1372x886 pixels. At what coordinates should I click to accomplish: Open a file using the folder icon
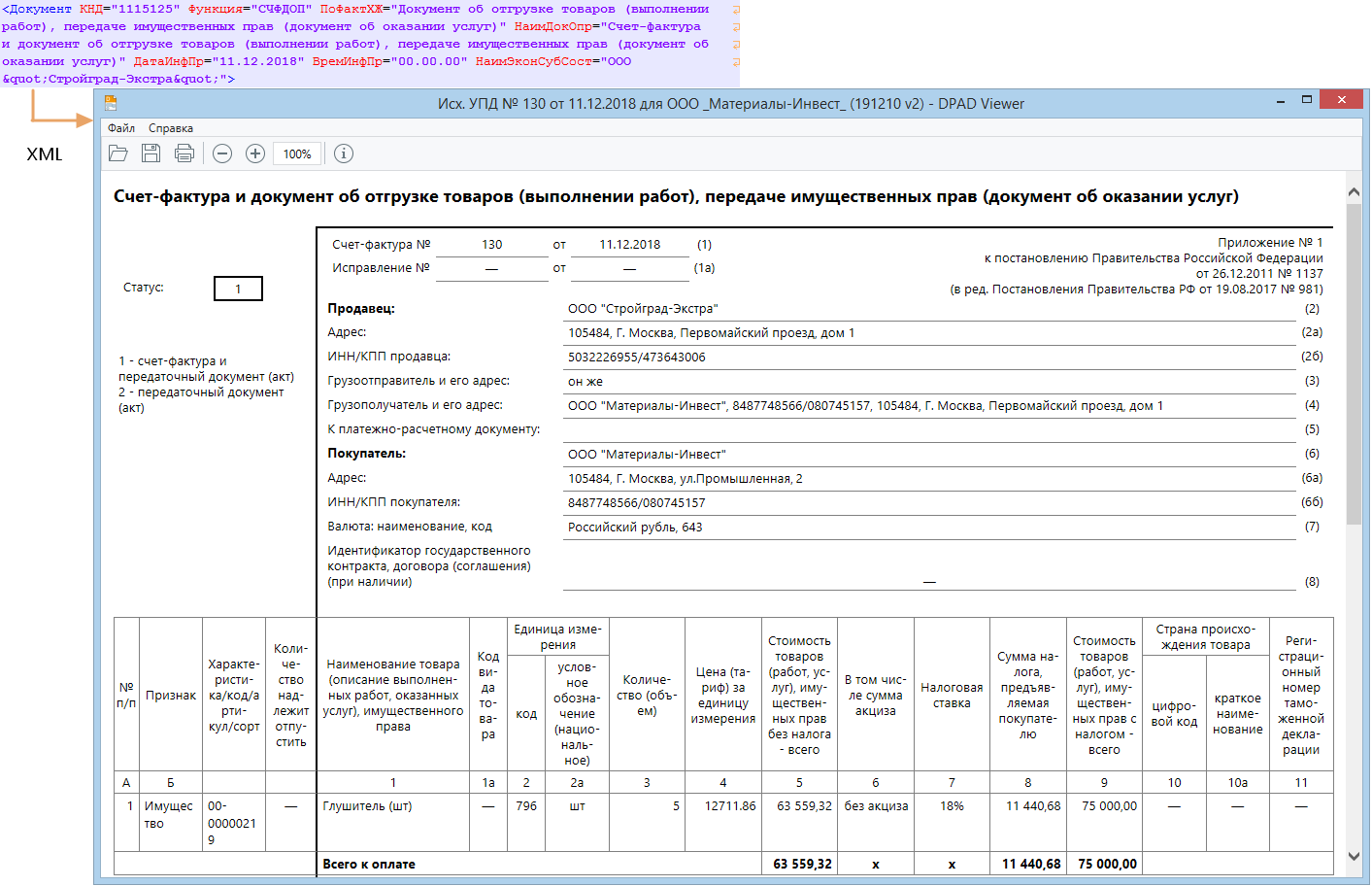tap(118, 153)
